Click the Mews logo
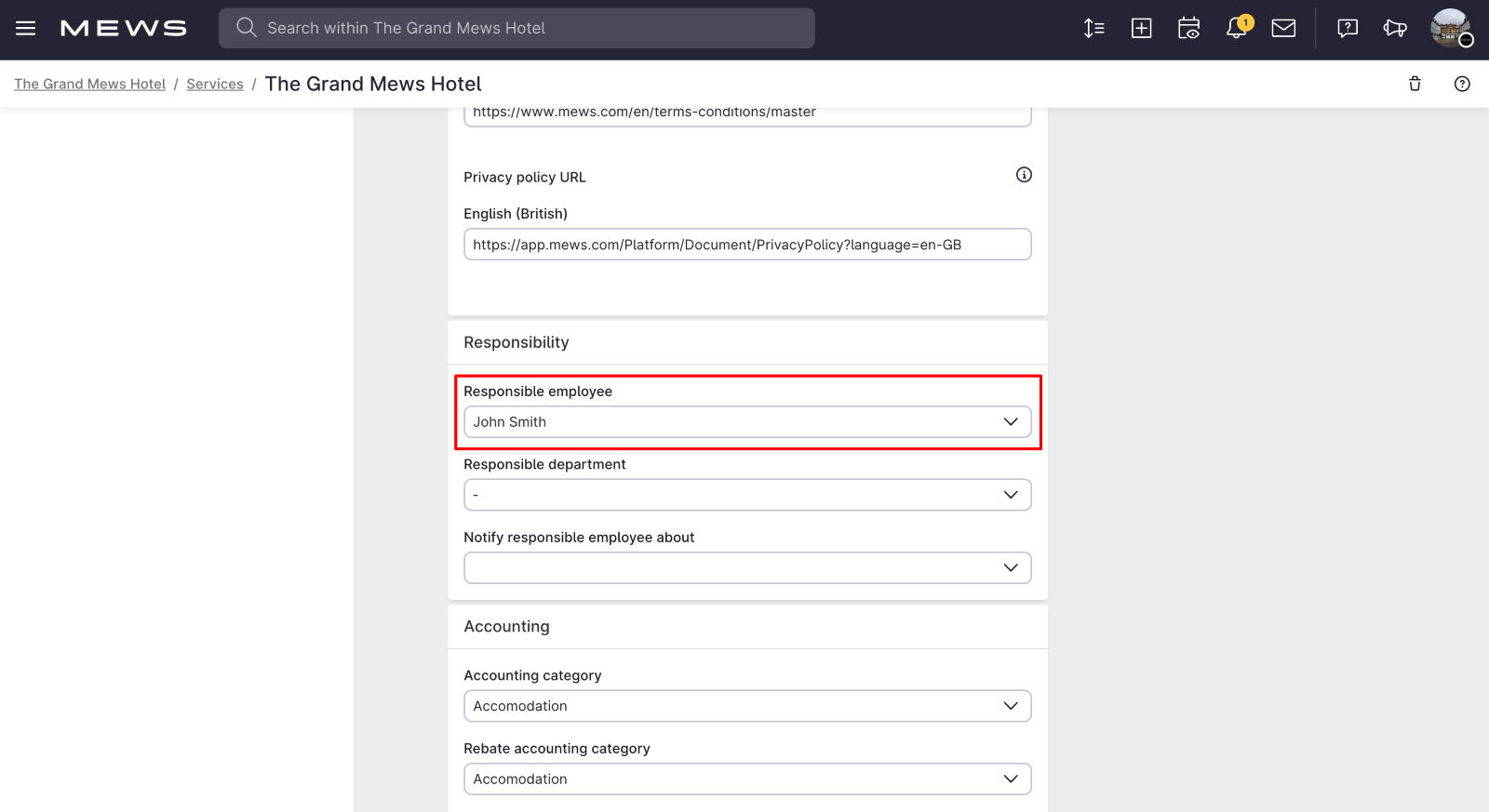1489x812 pixels. [x=124, y=29]
